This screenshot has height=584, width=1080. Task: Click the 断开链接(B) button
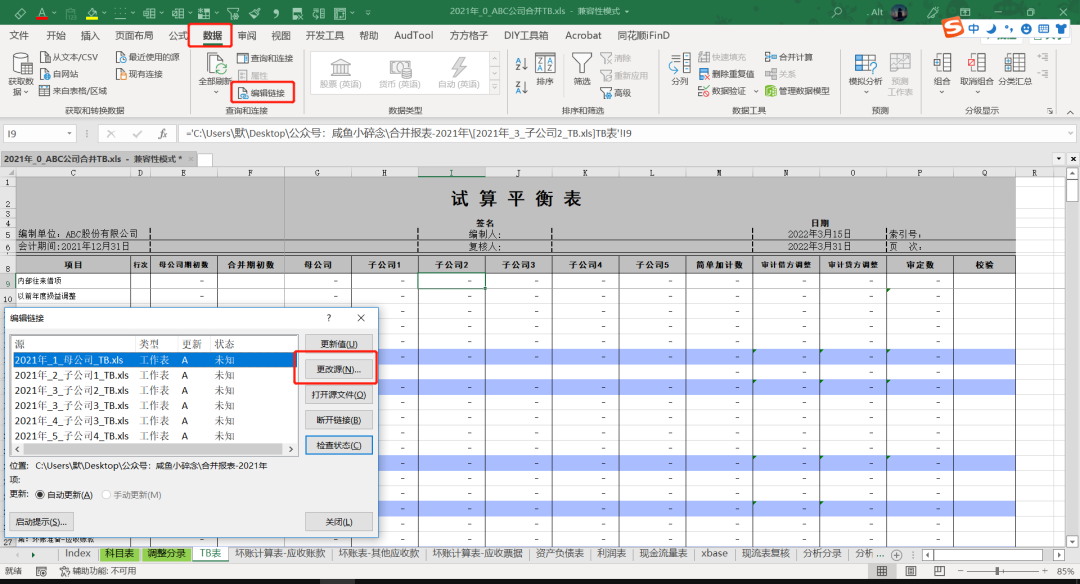[x=339, y=420]
